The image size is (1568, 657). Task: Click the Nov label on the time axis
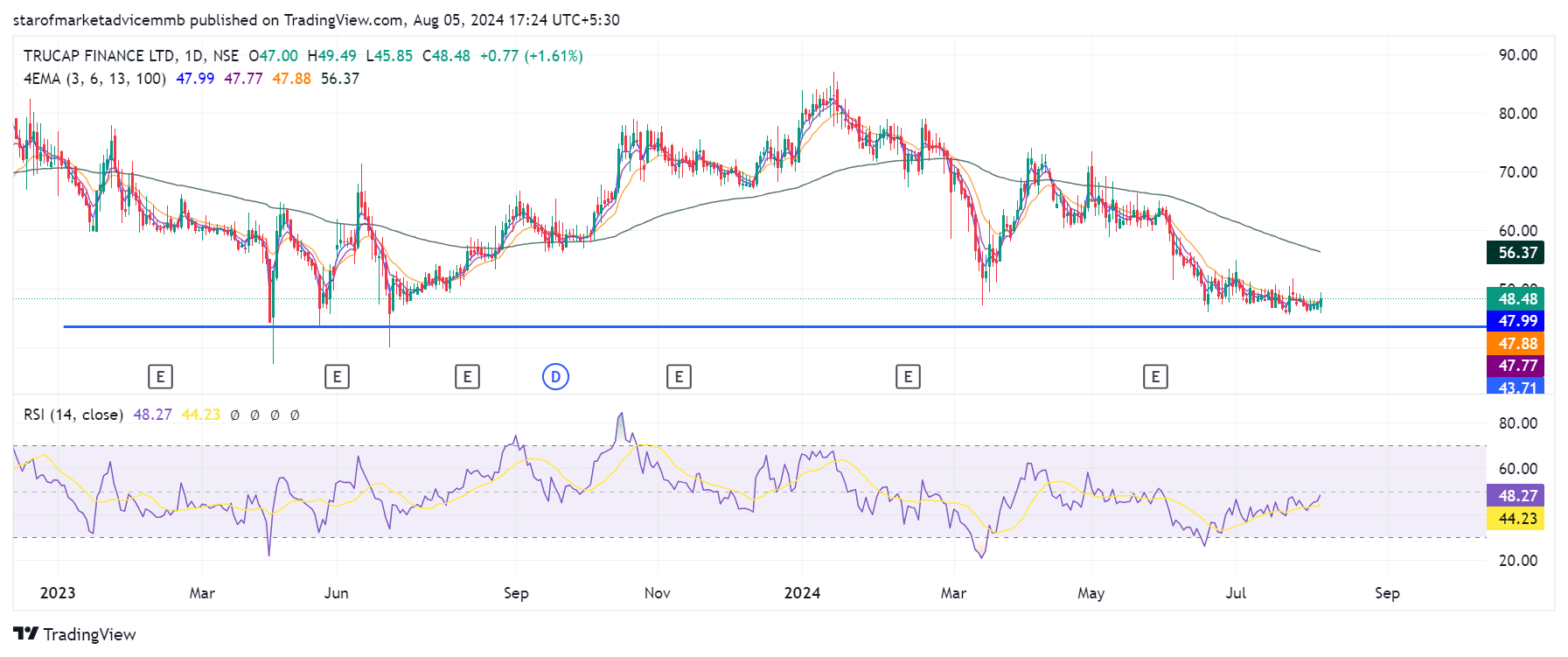click(658, 593)
